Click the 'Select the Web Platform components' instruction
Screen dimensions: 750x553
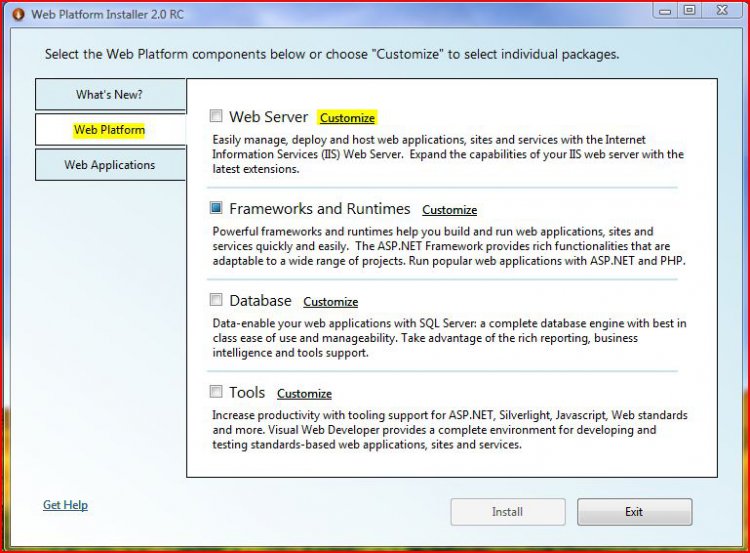point(332,54)
